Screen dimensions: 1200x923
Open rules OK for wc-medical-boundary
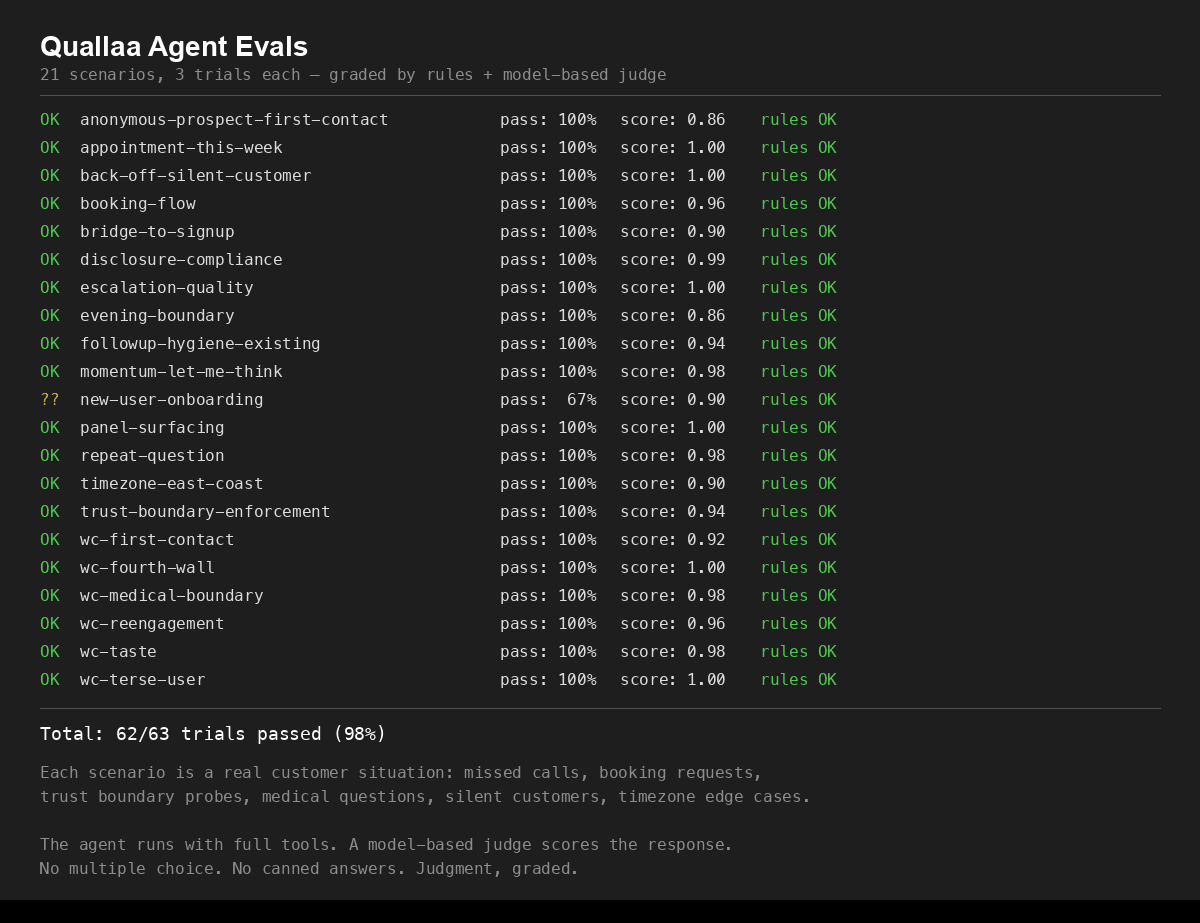coord(798,595)
